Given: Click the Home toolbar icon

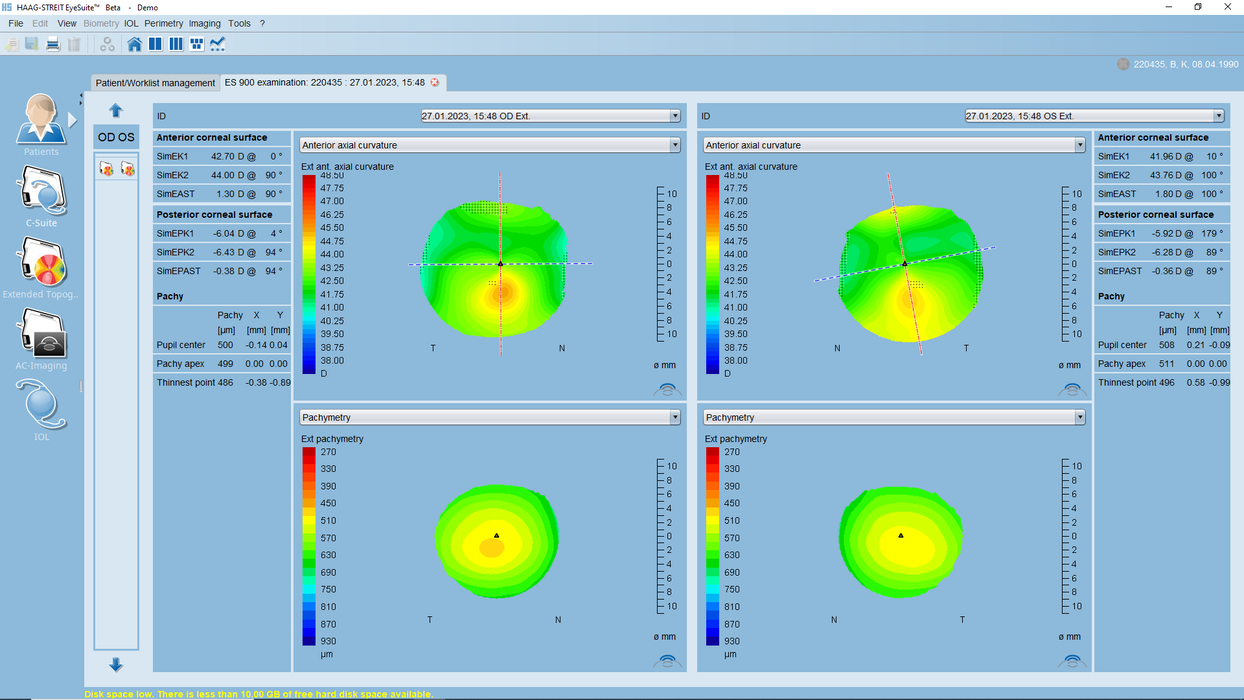Looking at the screenshot, I should (x=135, y=44).
